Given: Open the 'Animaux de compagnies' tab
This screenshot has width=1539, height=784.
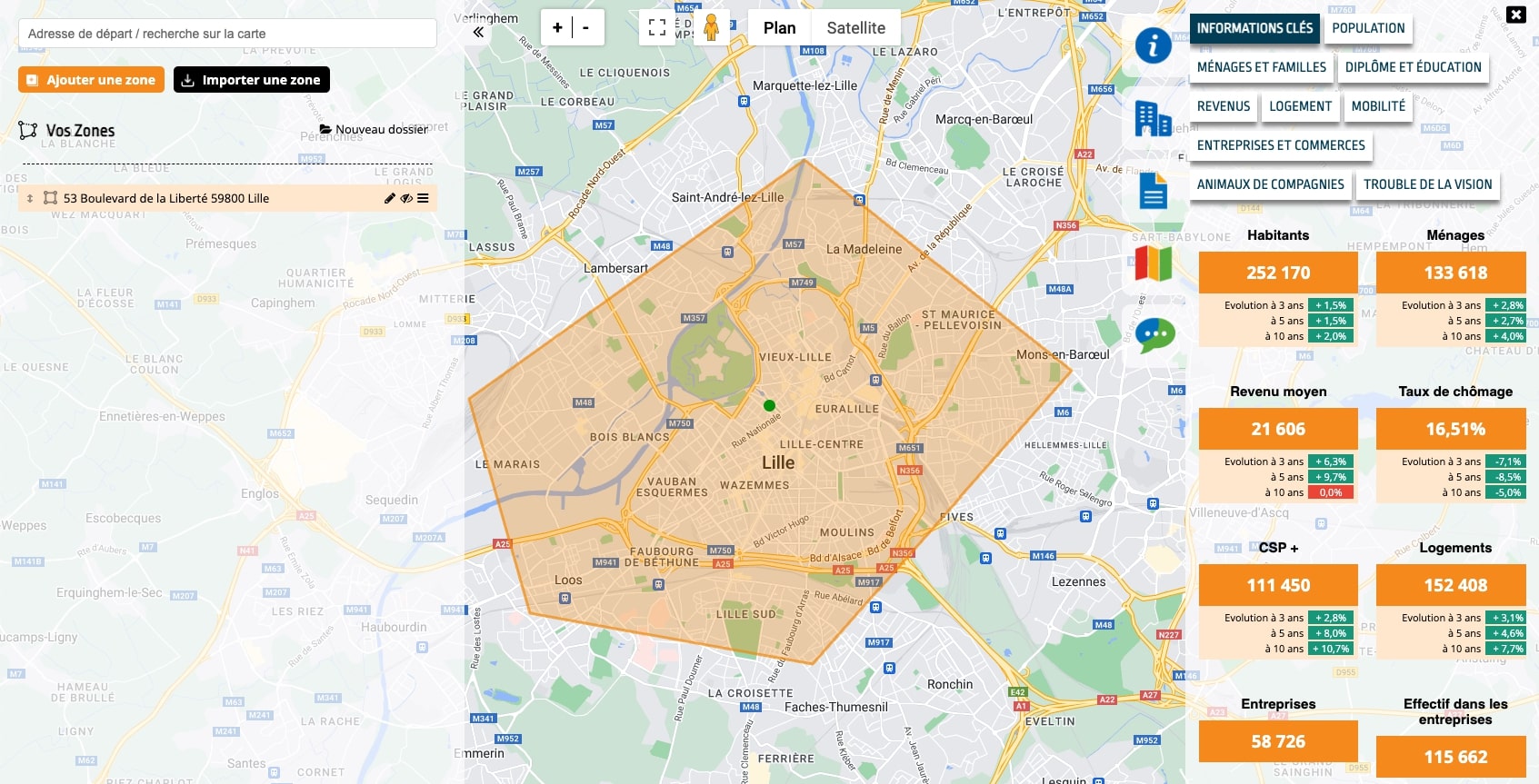Looking at the screenshot, I should point(1270,184).
